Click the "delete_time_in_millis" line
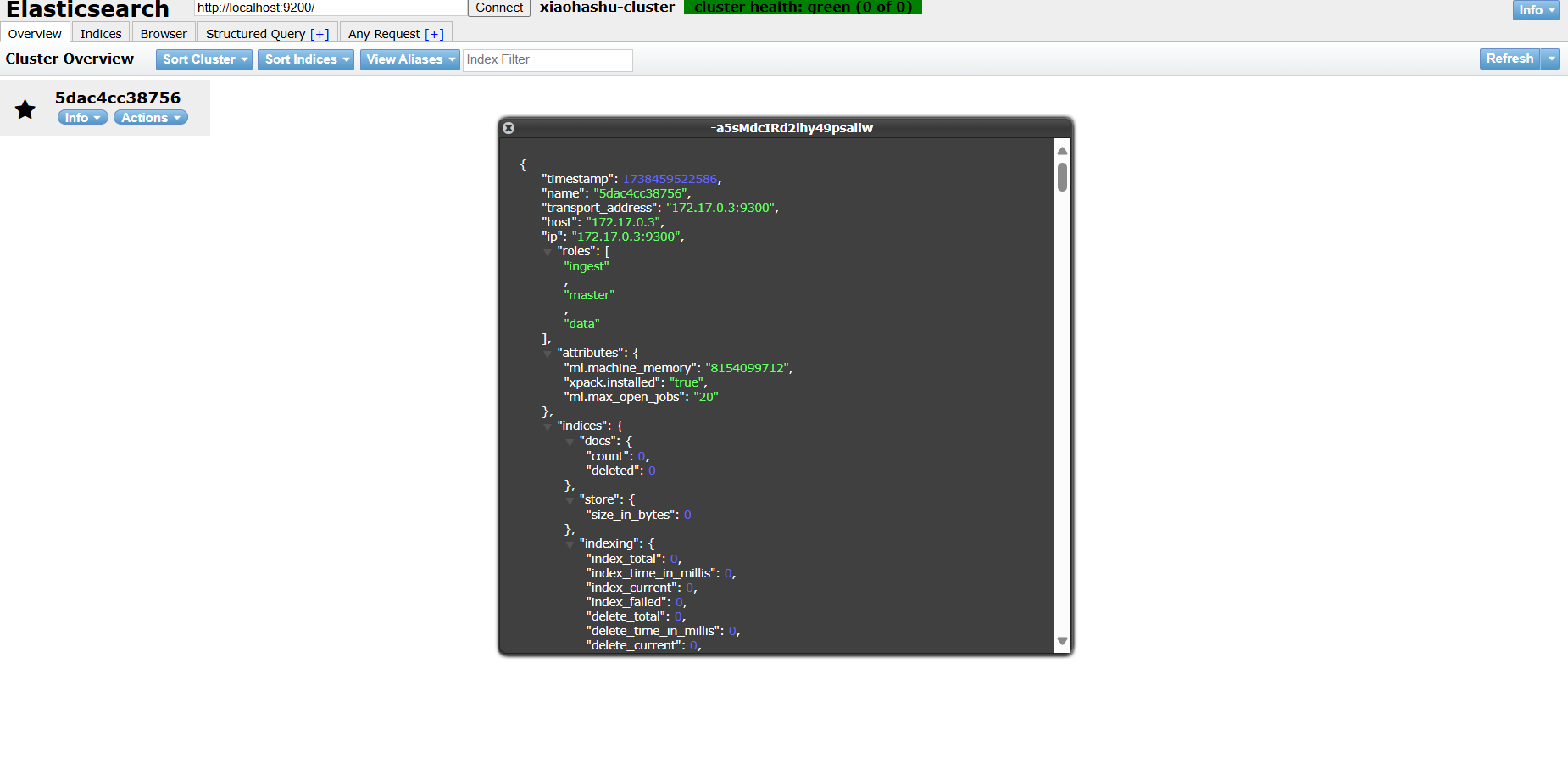 tap(663, 631)
